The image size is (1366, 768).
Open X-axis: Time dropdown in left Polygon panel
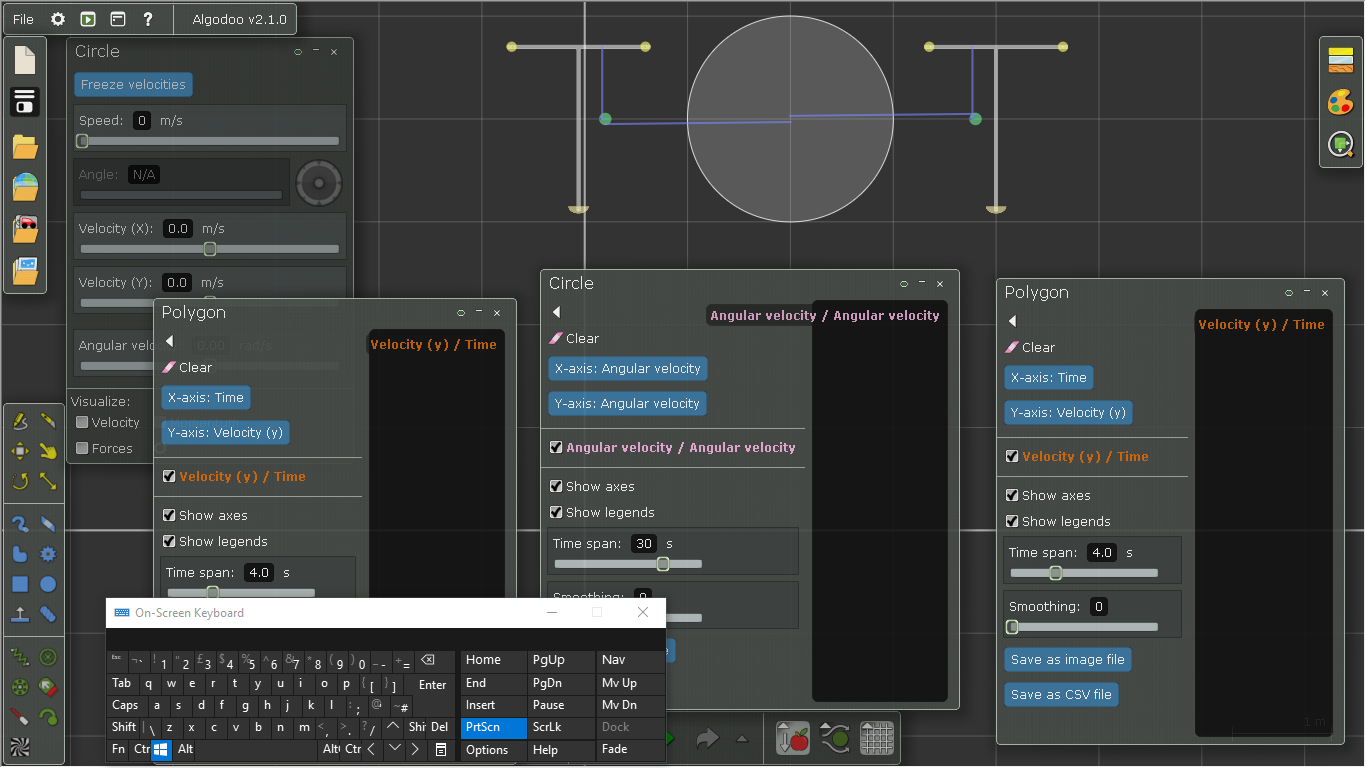coord(206,397)
